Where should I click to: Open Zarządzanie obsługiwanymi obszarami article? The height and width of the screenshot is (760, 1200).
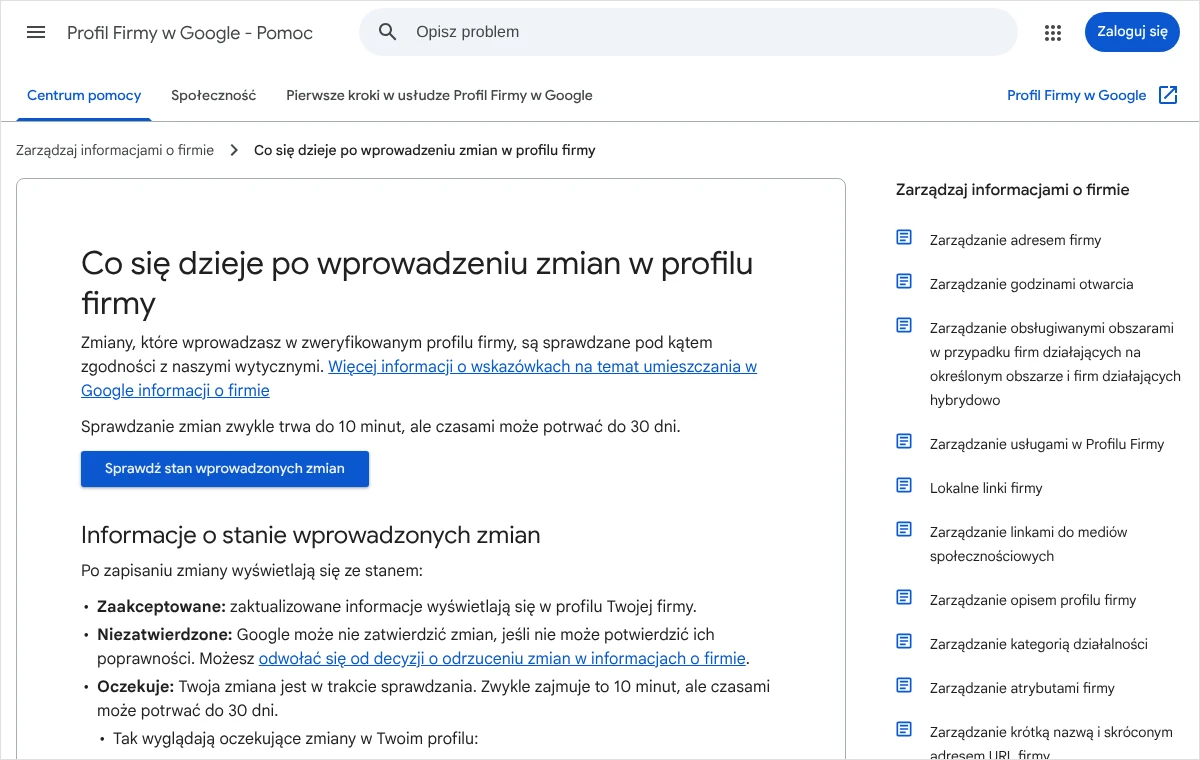click(x=1055, y=364)
